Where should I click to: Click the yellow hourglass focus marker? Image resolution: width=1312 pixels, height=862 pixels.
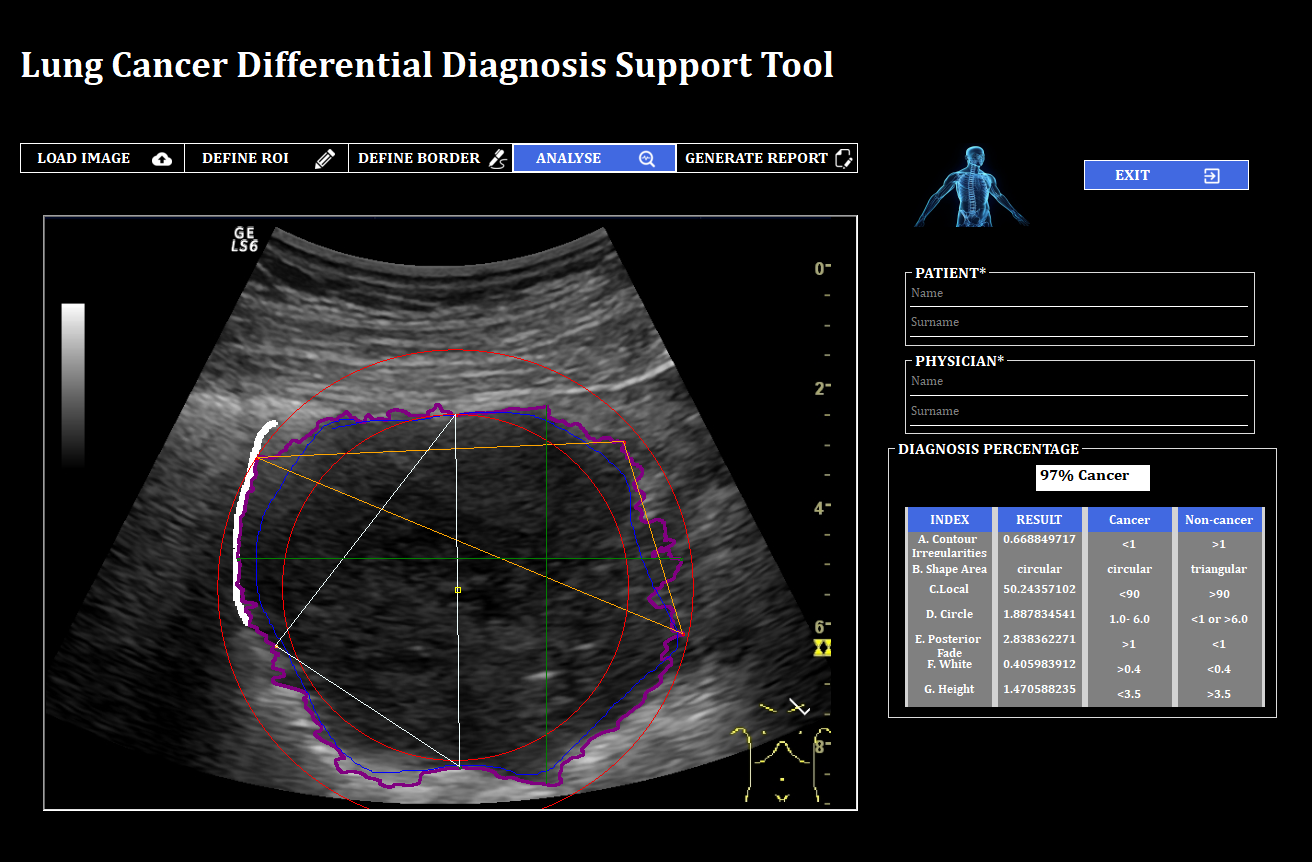click(x=822, y=648)
